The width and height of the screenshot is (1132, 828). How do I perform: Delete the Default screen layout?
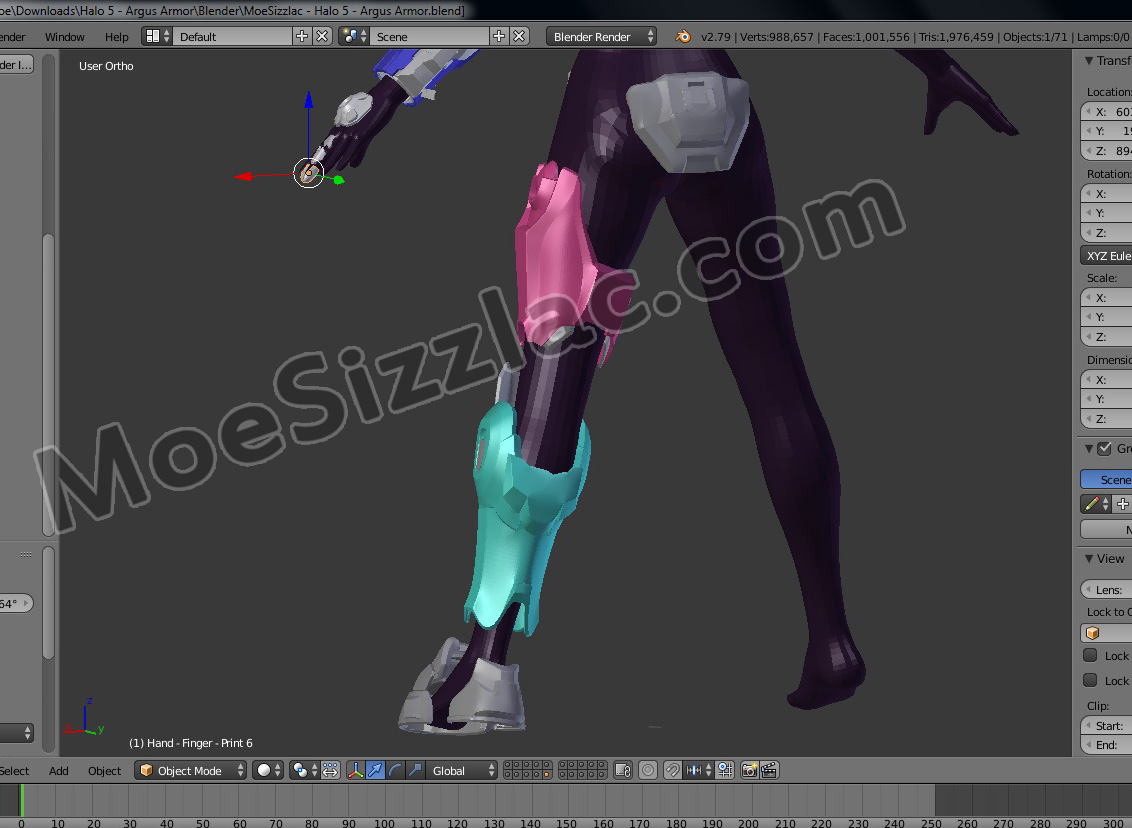coord(322,36)
